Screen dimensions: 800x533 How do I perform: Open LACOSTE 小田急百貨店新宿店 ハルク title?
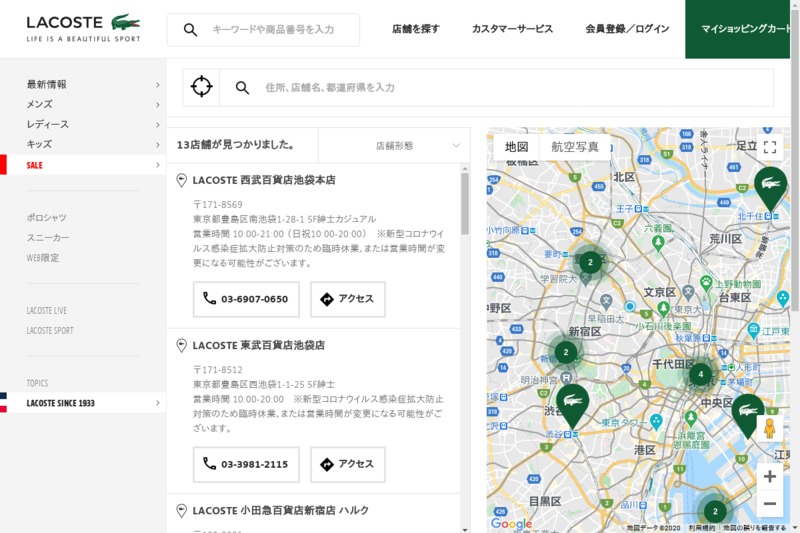tap(280, 511)
